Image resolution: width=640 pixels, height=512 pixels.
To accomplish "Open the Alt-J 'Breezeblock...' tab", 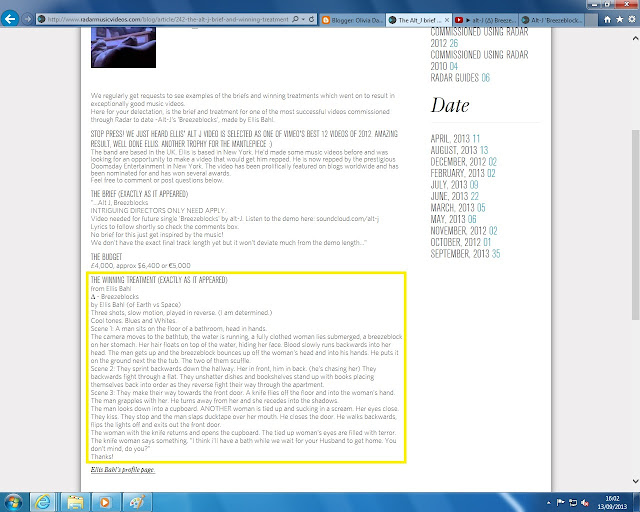I will coord(551,20).
